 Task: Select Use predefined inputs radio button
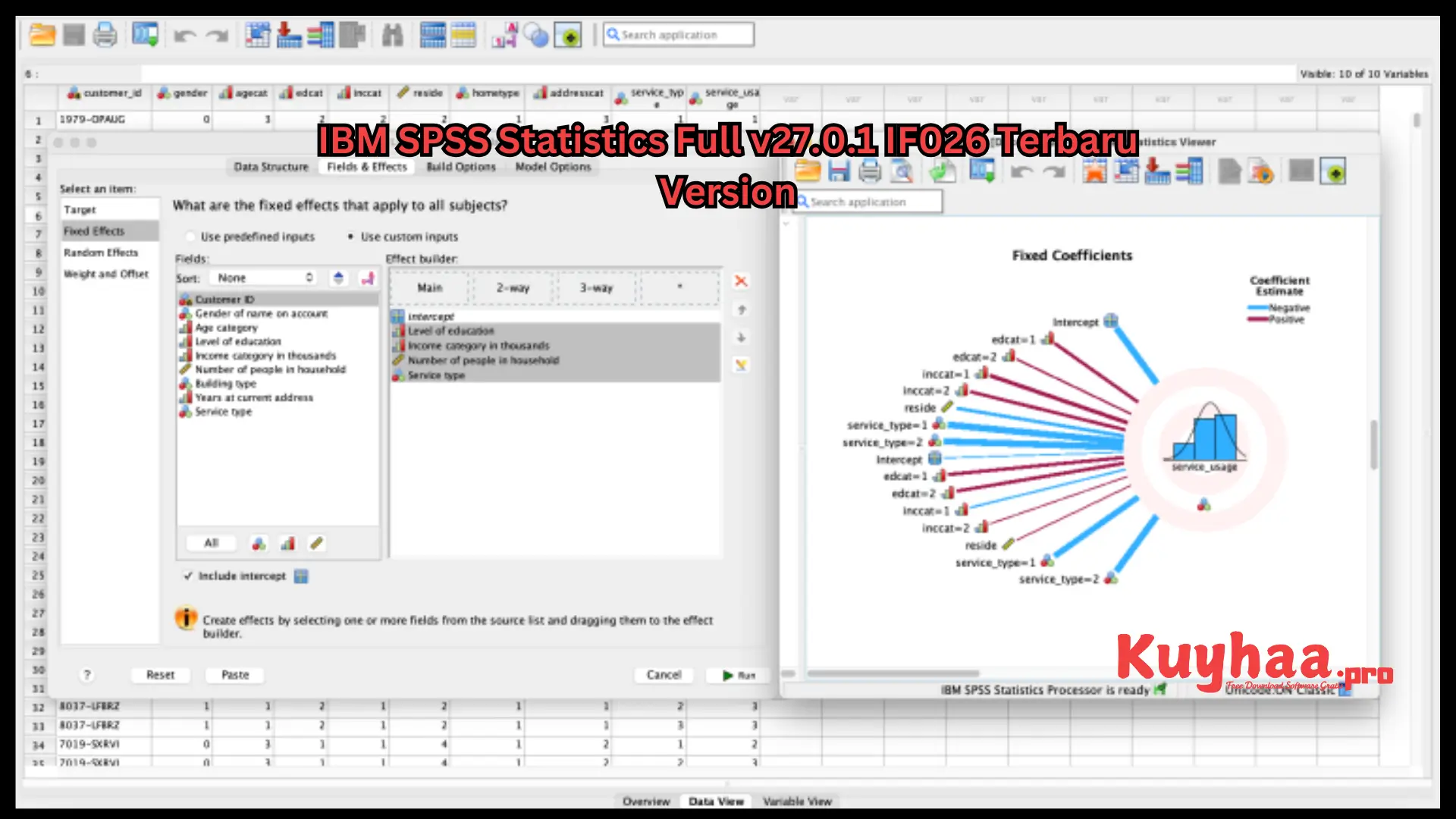click(x=190, y=237)
